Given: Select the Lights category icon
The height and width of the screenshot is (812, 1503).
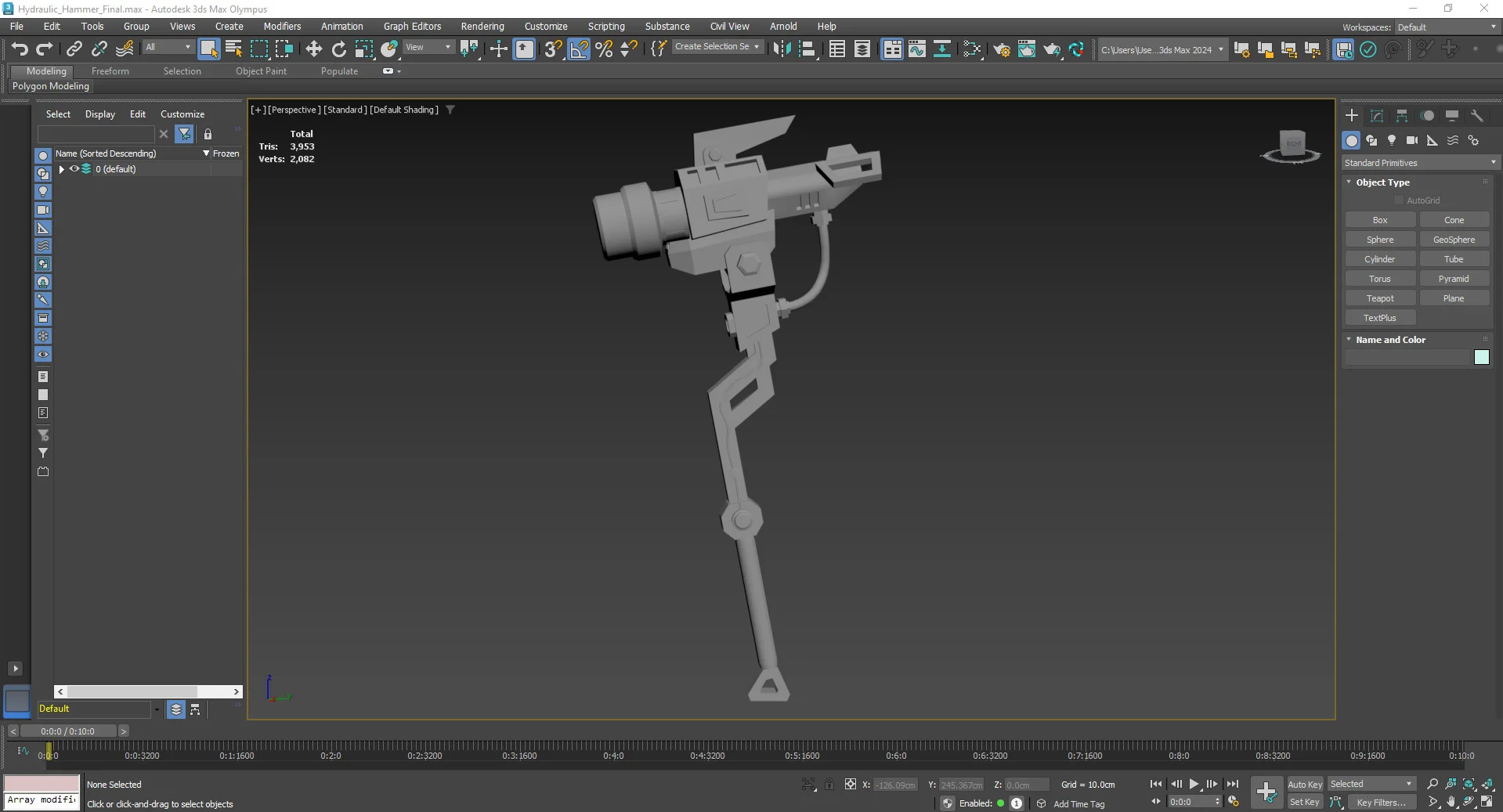Looking at the screenshot, I should [1392, 140].
